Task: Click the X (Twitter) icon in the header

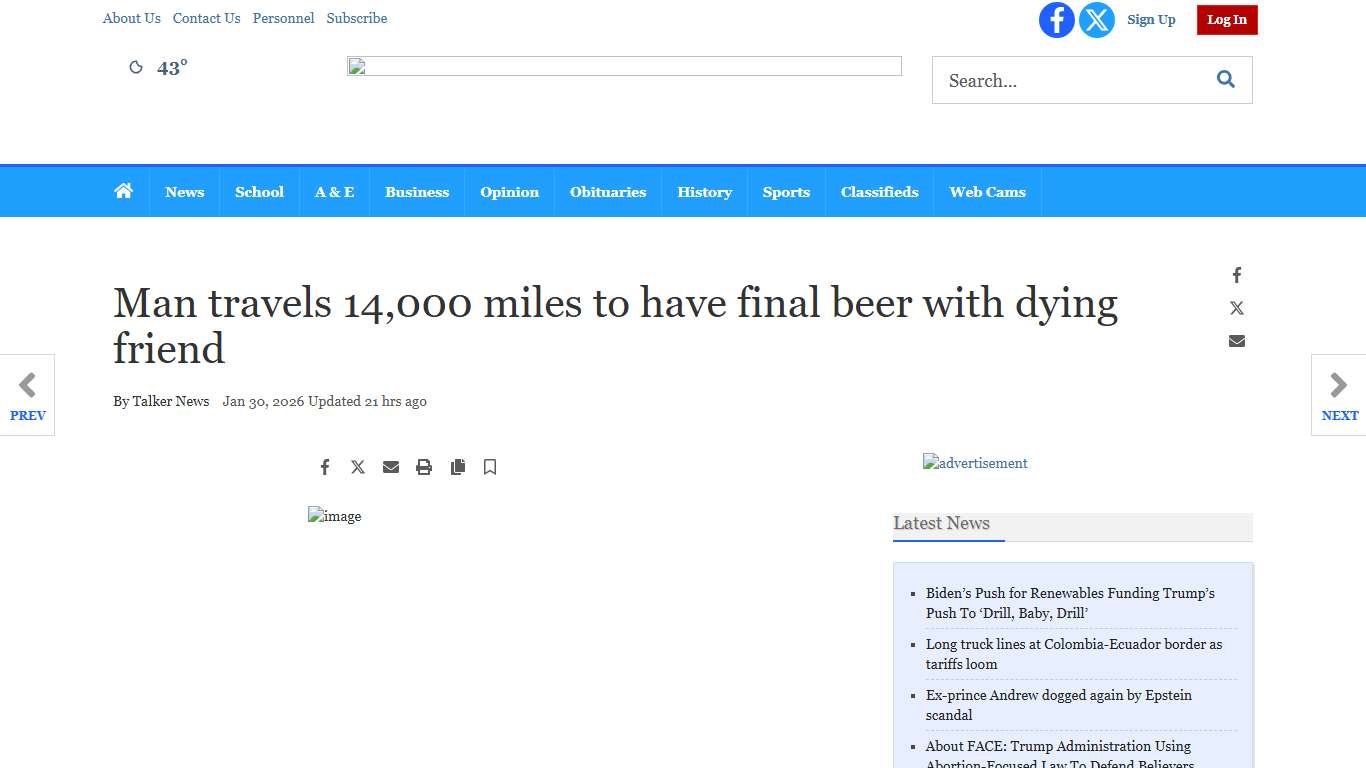Action: point(1097,20)
